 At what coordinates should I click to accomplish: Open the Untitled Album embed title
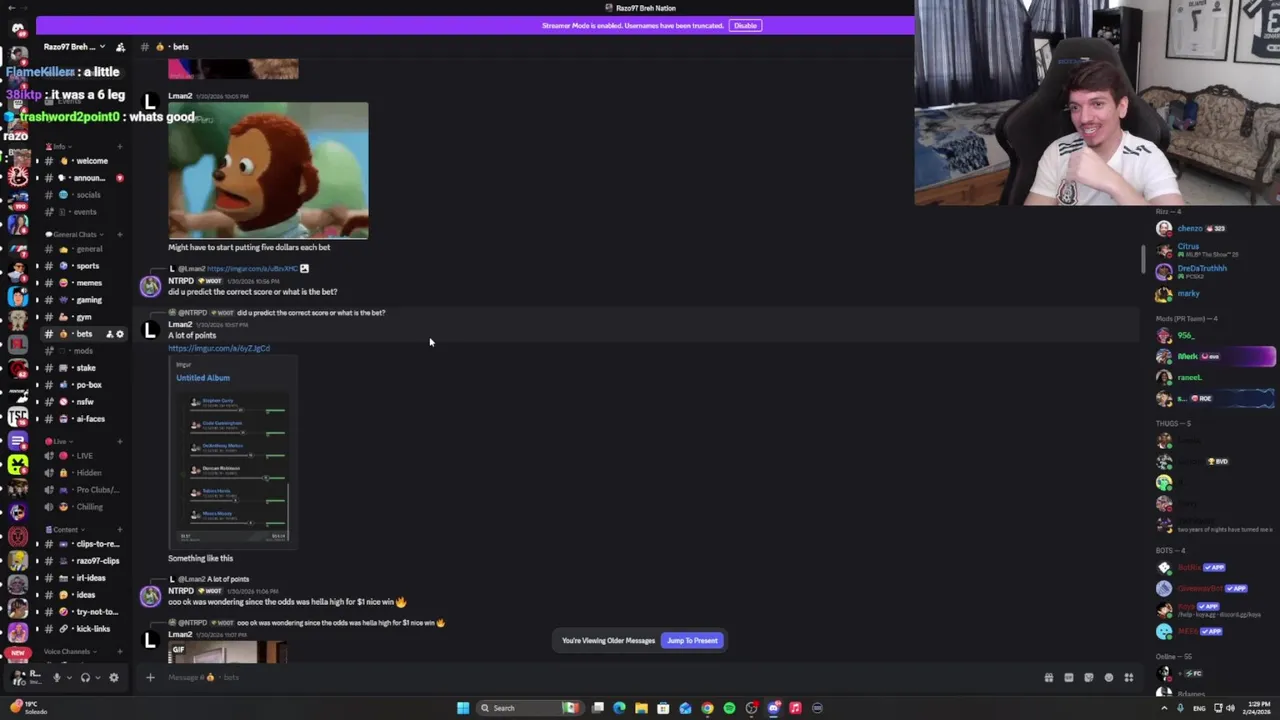tap(203, 378)
